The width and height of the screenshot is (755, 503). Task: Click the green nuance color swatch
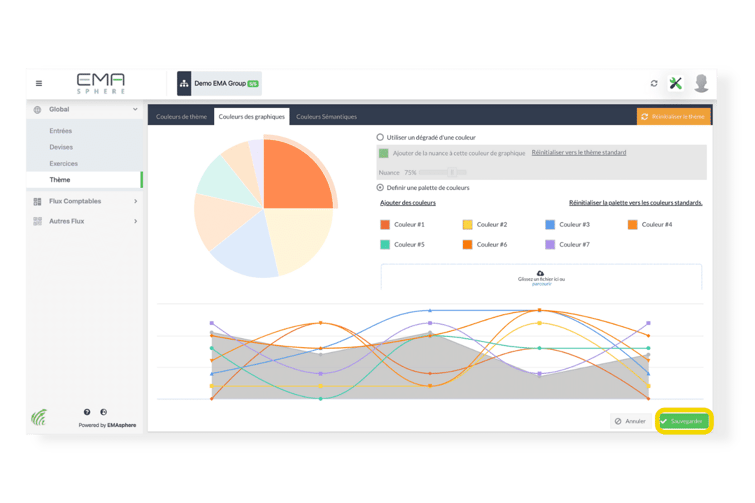click(x=383, y=153)
